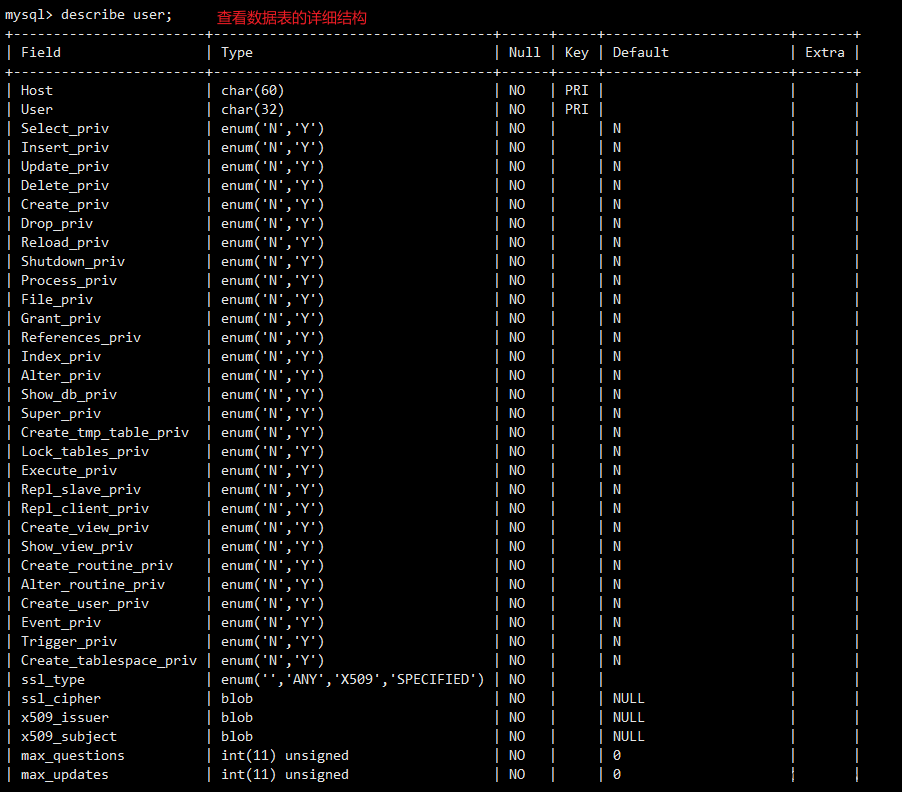Click 'PRI' key in the Host row

577,90
